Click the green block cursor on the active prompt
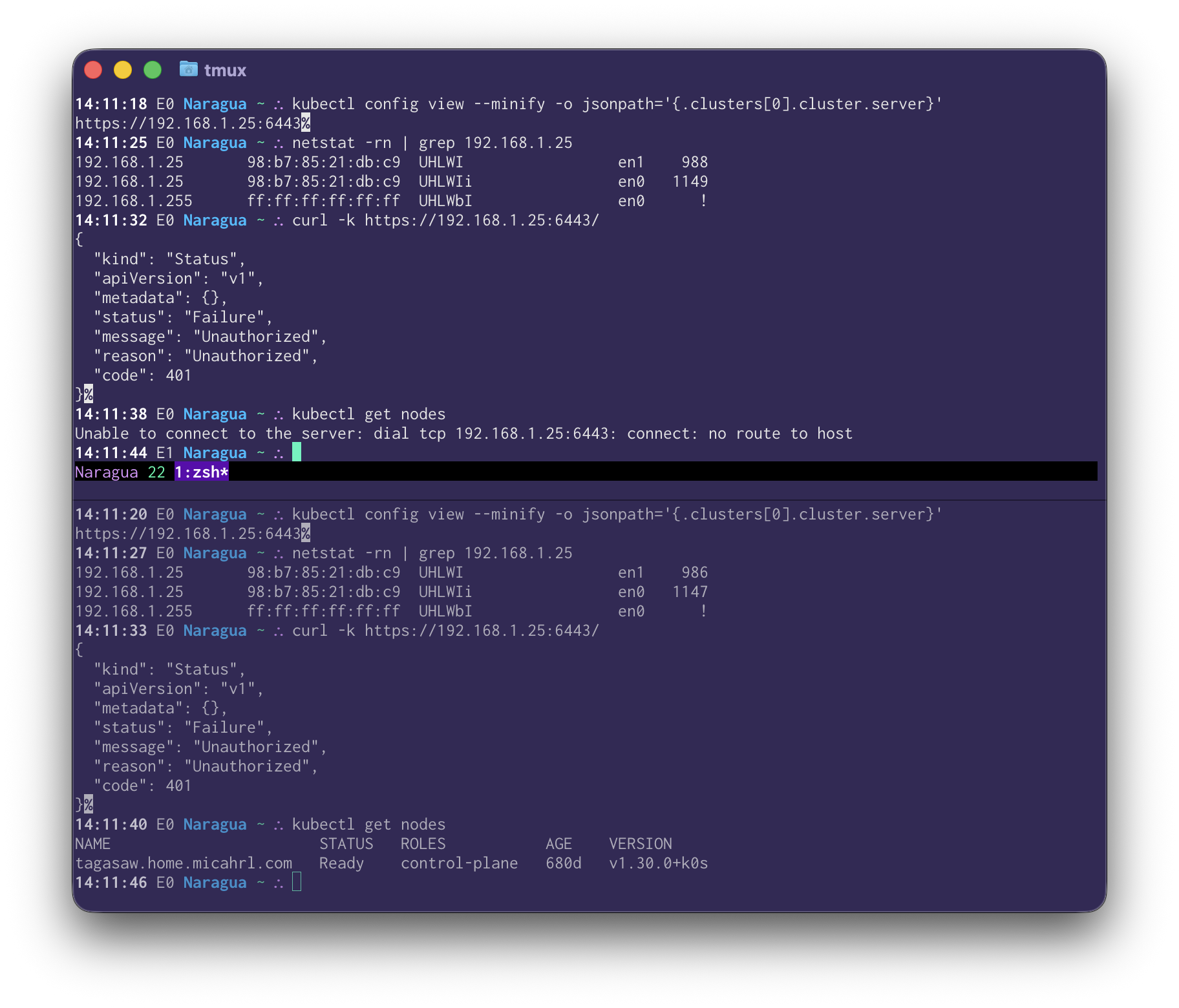The image size is (1179, 1008). tap(296, 453)
